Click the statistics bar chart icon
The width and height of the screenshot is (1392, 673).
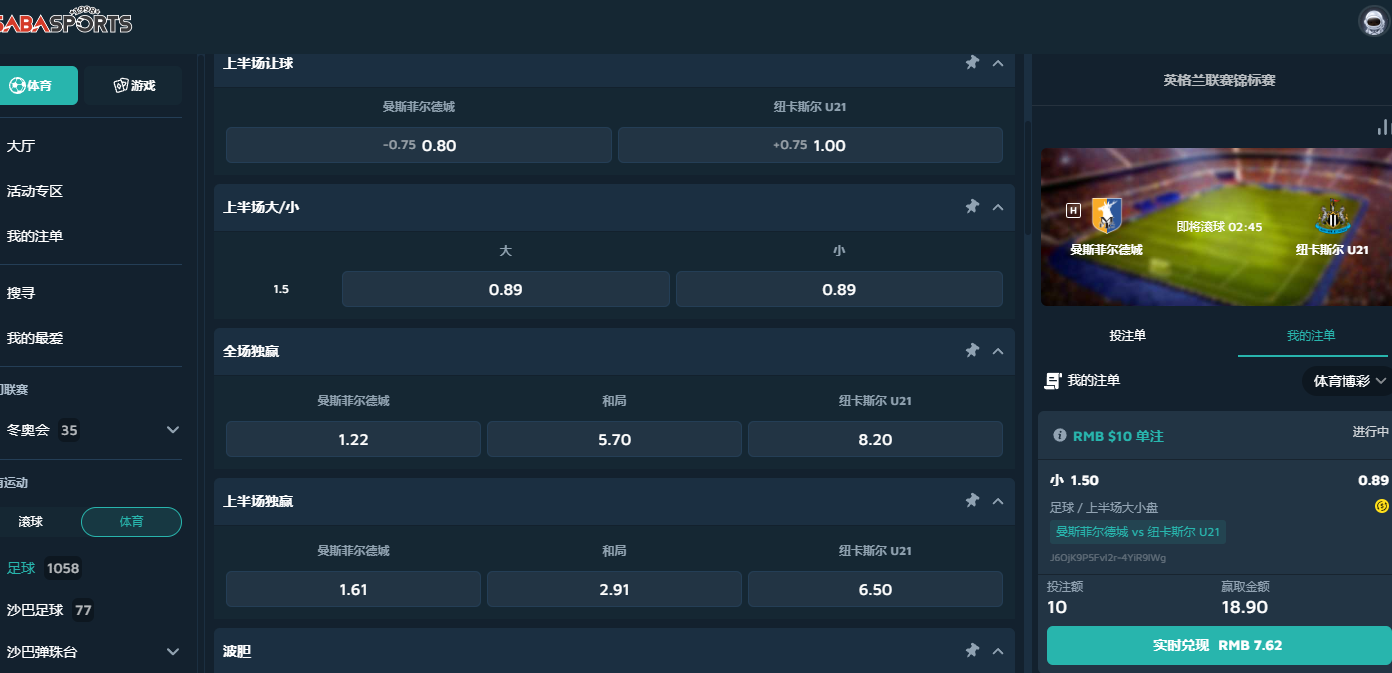click(x=1383, y=127)
